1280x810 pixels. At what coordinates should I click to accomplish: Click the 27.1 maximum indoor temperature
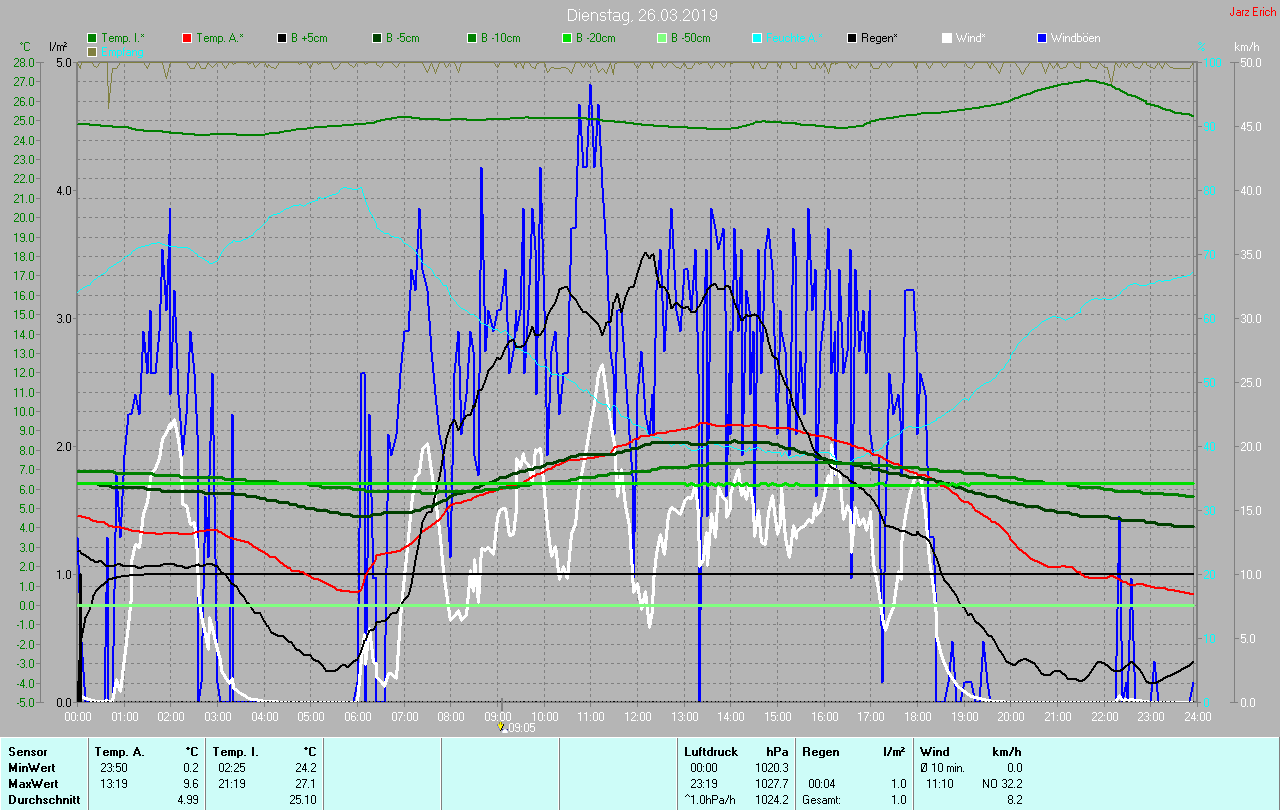coord(305,784)
